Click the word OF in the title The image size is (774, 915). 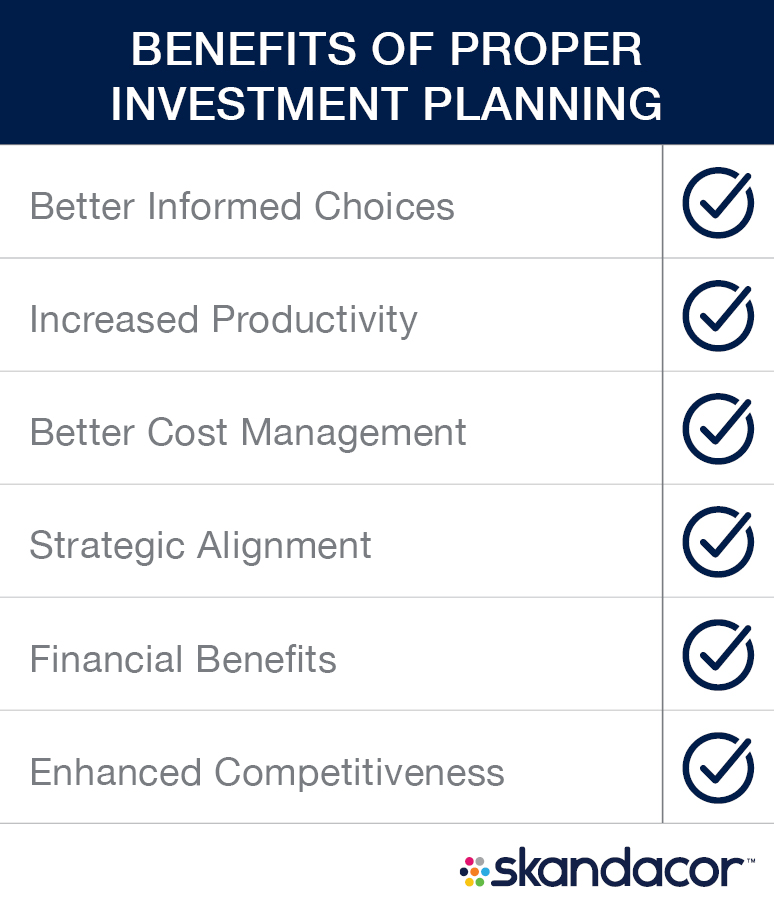point(403,49)
